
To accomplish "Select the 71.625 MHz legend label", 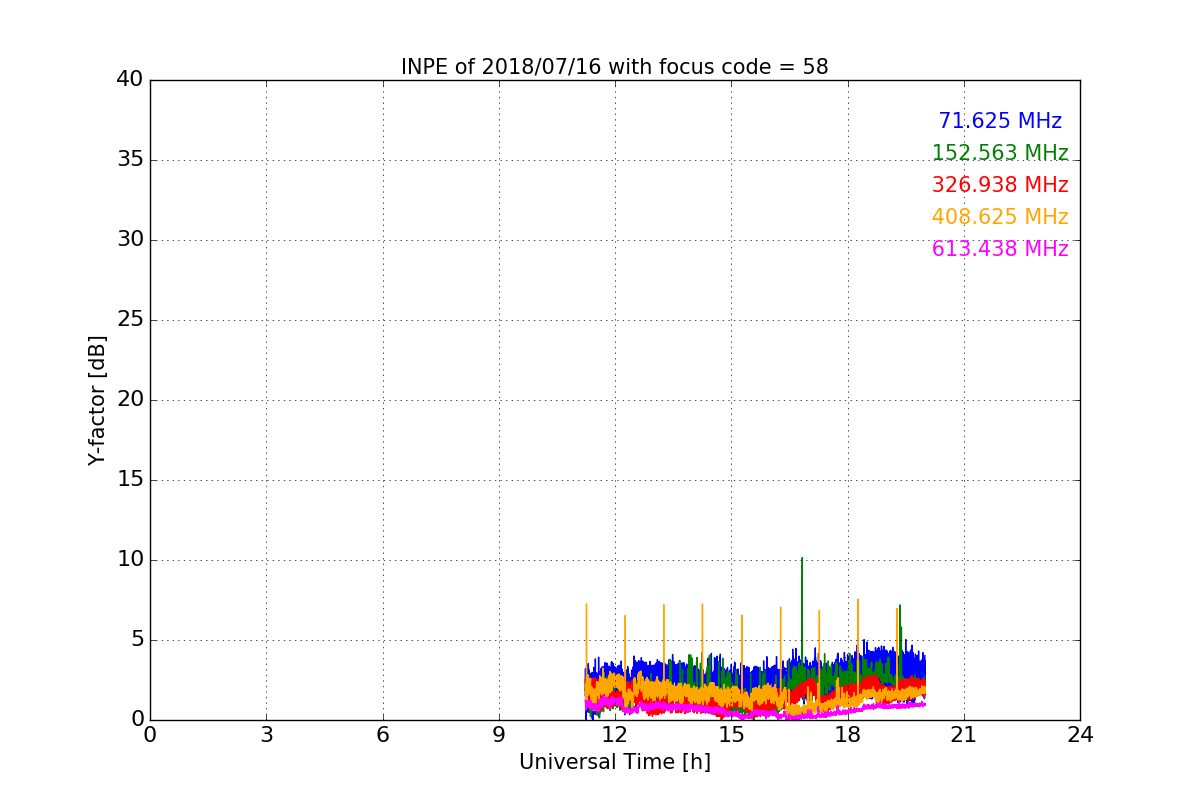I will tap(1000, 121).
